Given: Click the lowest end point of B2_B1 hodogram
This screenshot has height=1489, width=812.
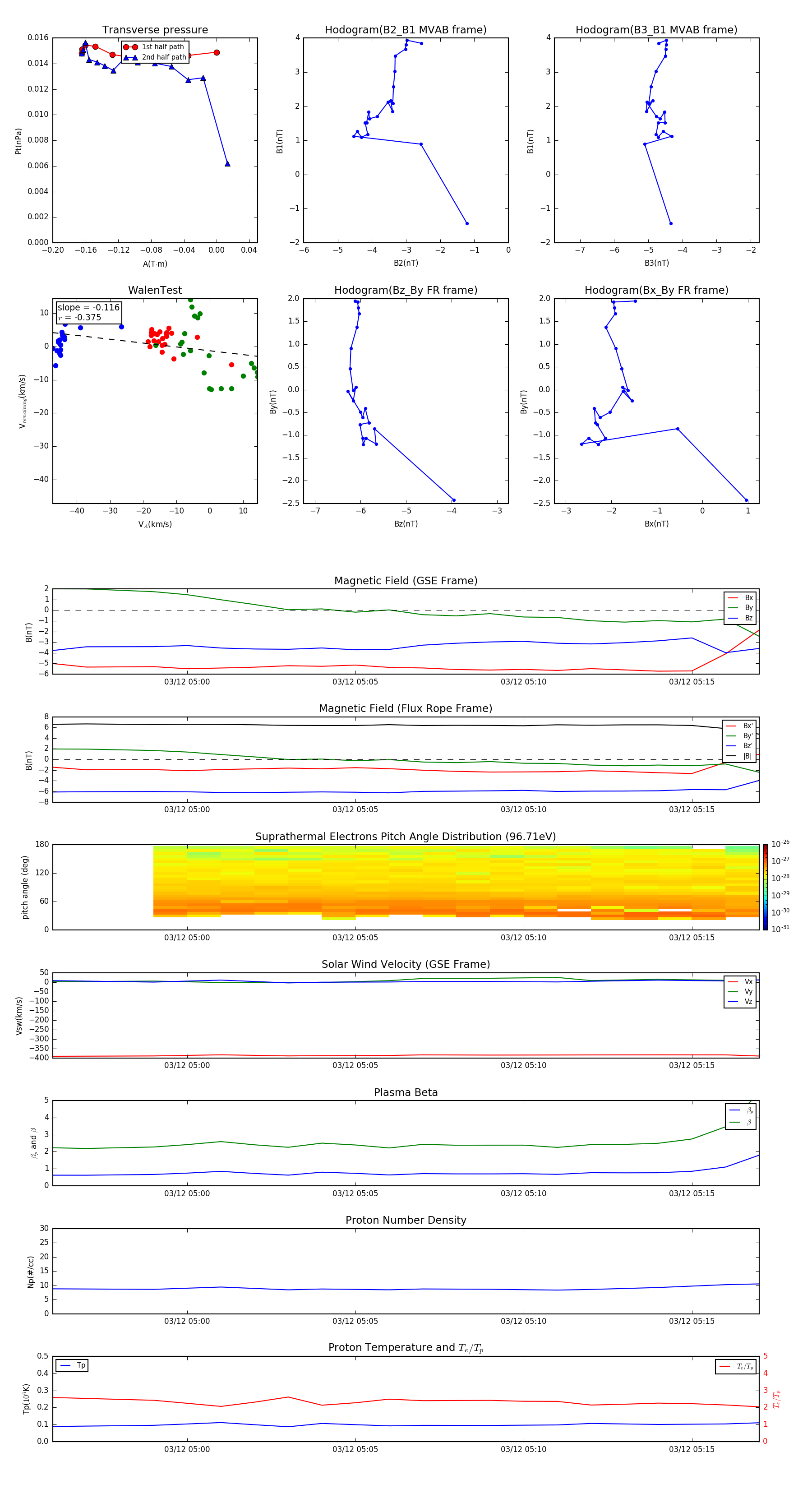Looking at the screenshot, I should [x=467, y=223].
